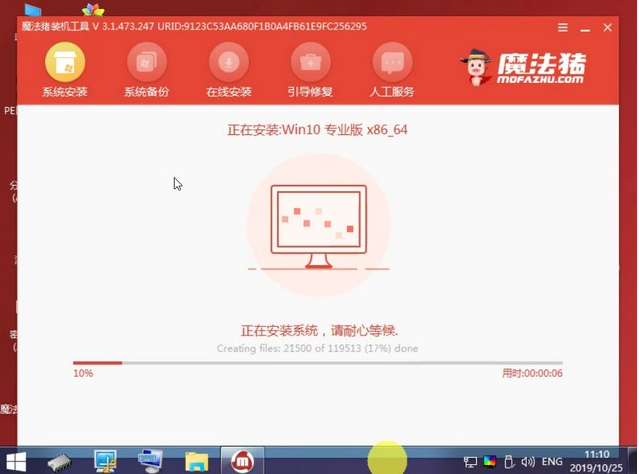The height and width of the screenshot is (474, 639).
Task: Click the USB device tray icon
Action: (x=509, y=462)
